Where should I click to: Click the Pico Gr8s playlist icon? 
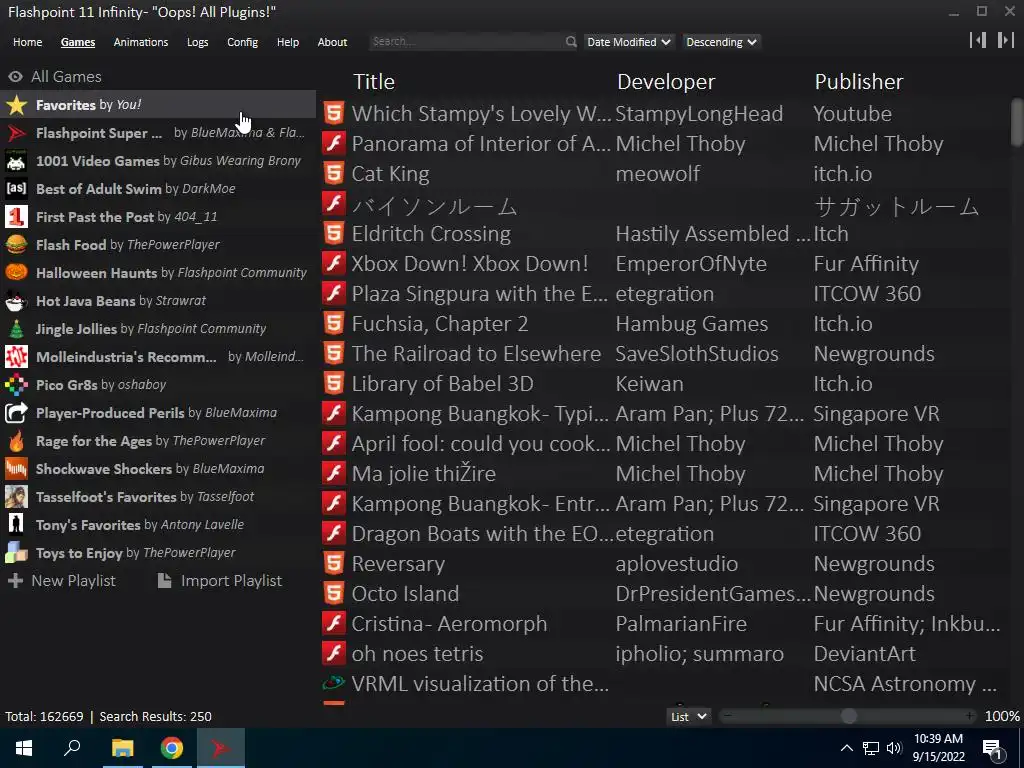click(x=16, y=385)
